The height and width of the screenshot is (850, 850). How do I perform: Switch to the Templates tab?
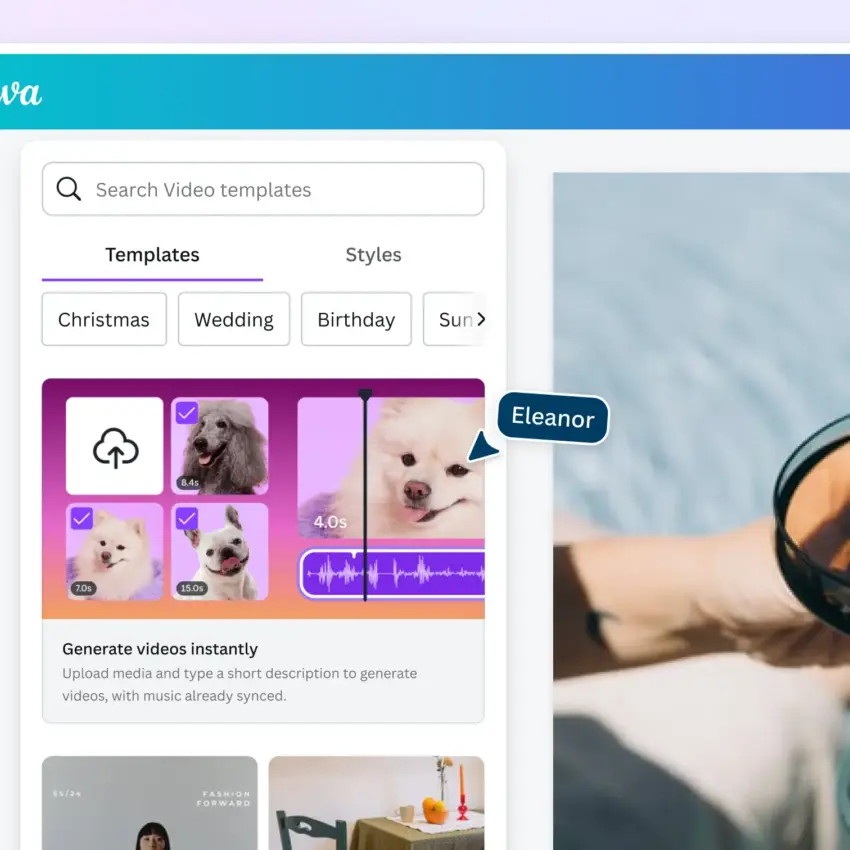[x=152, y=255]
